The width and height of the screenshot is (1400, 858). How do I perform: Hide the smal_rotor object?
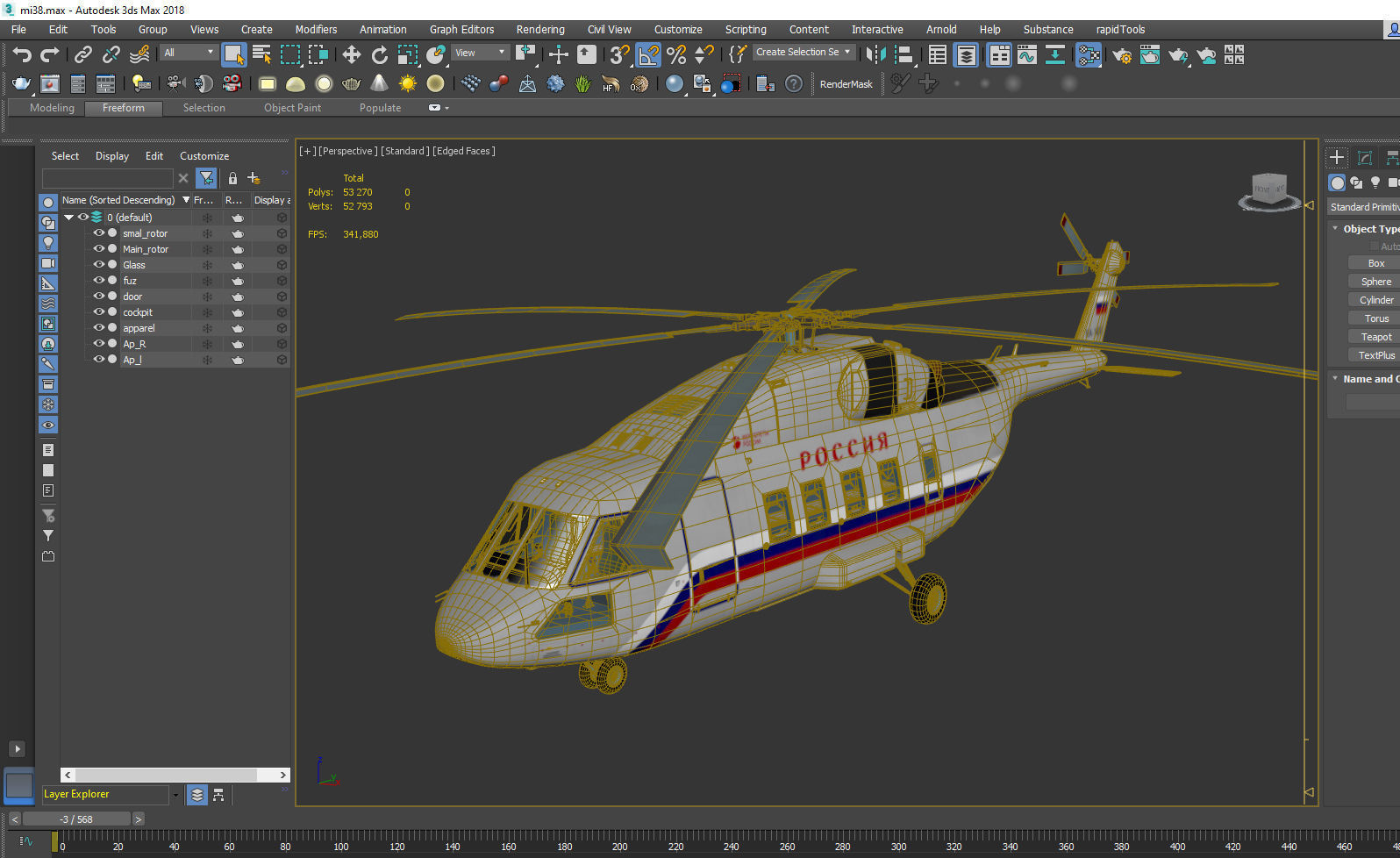pyautogui.click(x=99, y=233)
